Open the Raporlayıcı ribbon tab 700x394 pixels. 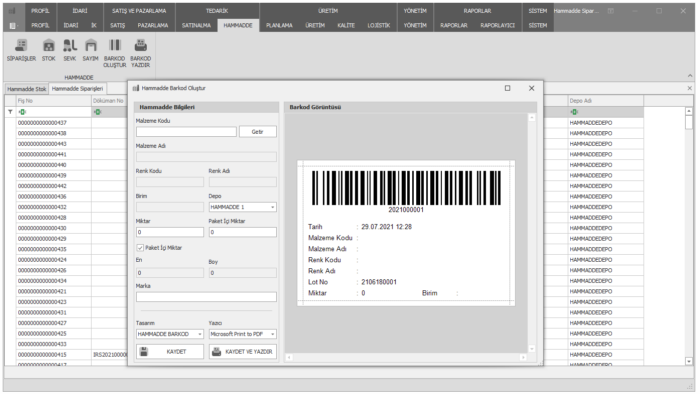click(x=497, y=25)
